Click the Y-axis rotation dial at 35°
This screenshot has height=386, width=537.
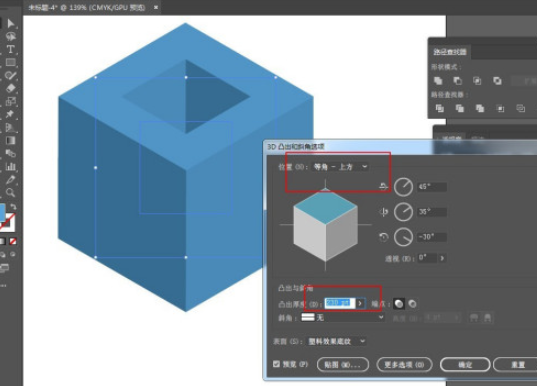pyautogui.click(x=403, y=212)
